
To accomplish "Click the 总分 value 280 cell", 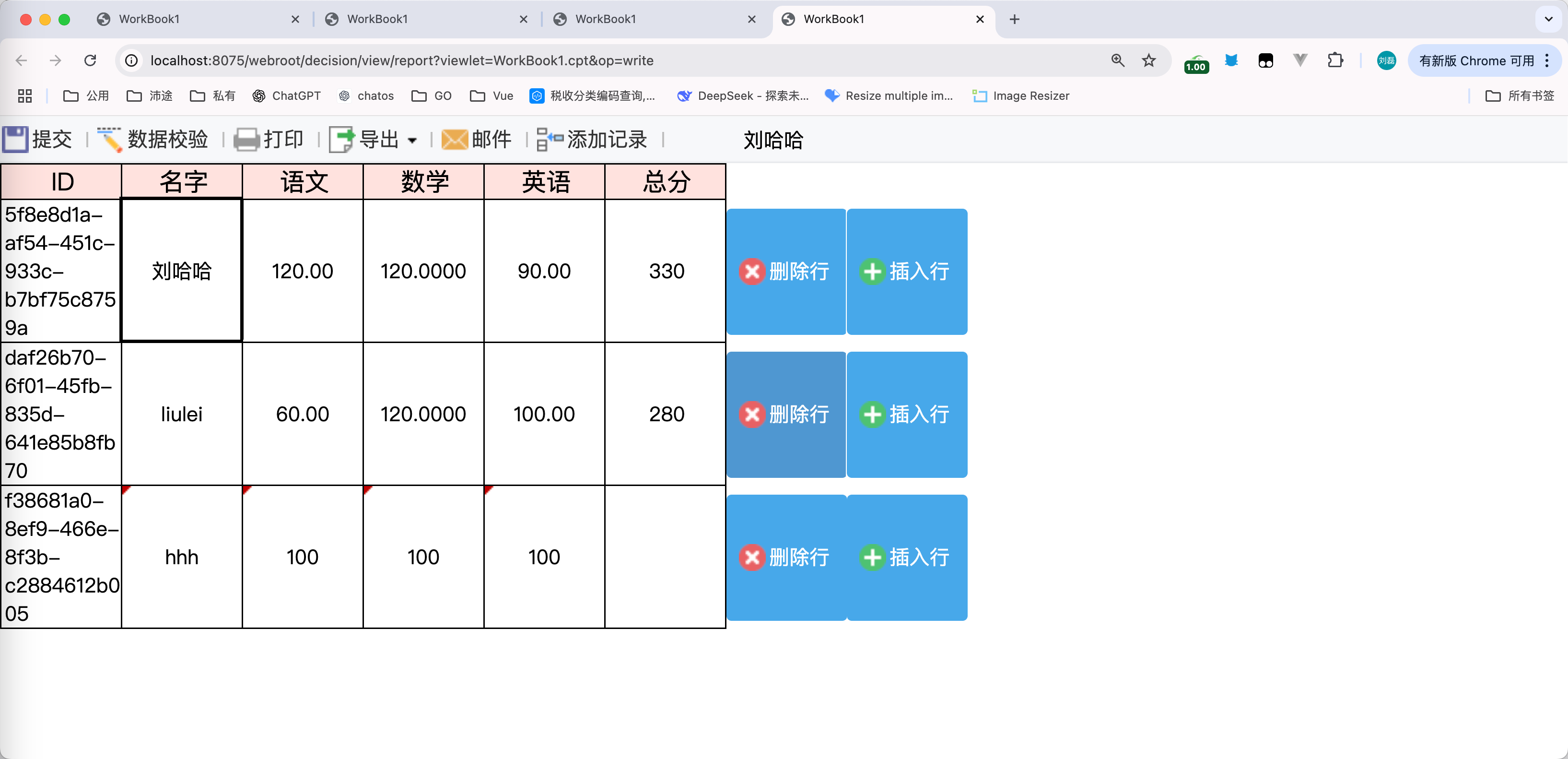I will pyautogui.click(x=665, y=414).
